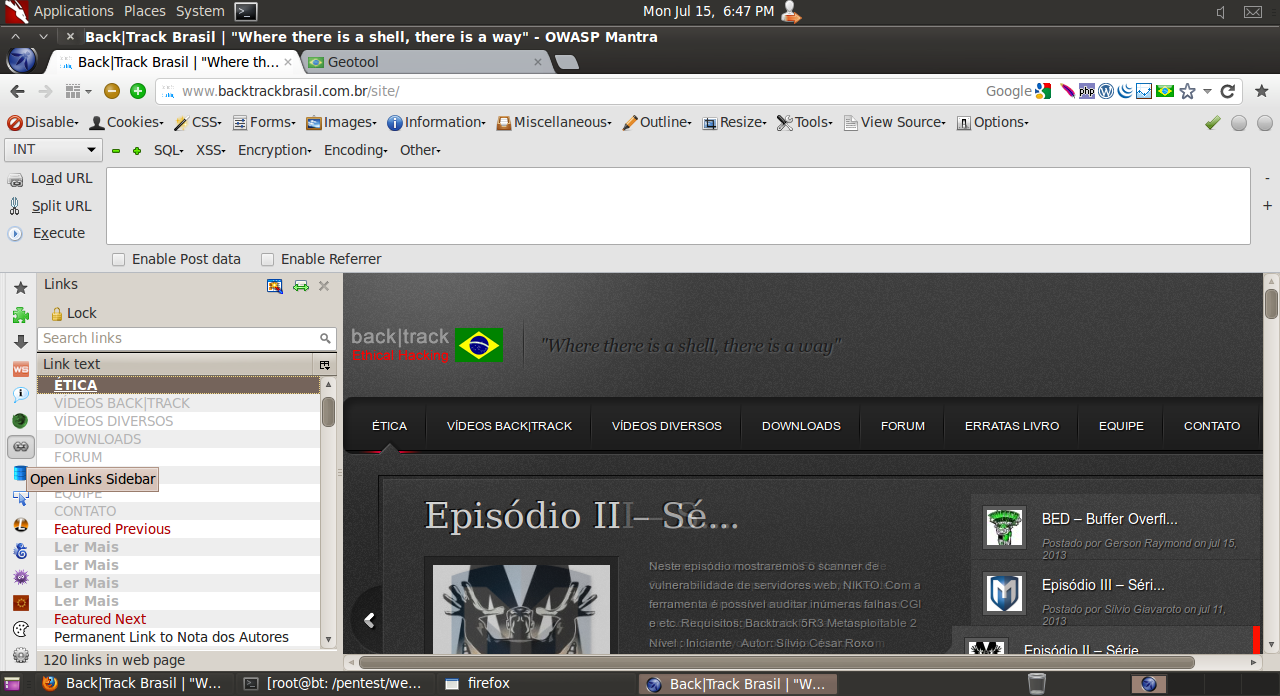Open the Applications menu

(x=74, y=11)
